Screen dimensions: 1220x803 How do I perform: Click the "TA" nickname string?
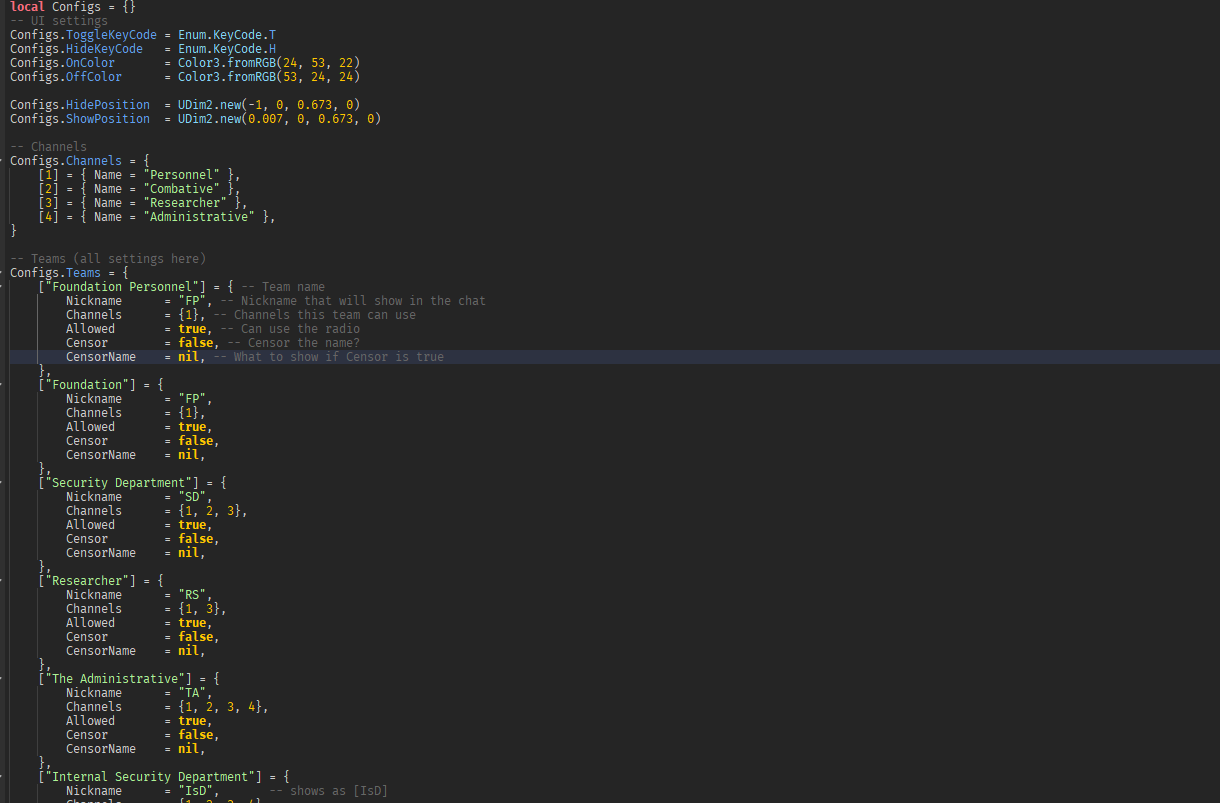pos(192,693)
